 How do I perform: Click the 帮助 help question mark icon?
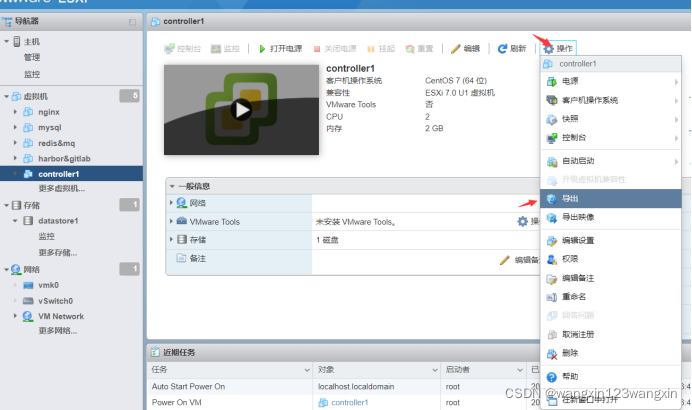552,377
